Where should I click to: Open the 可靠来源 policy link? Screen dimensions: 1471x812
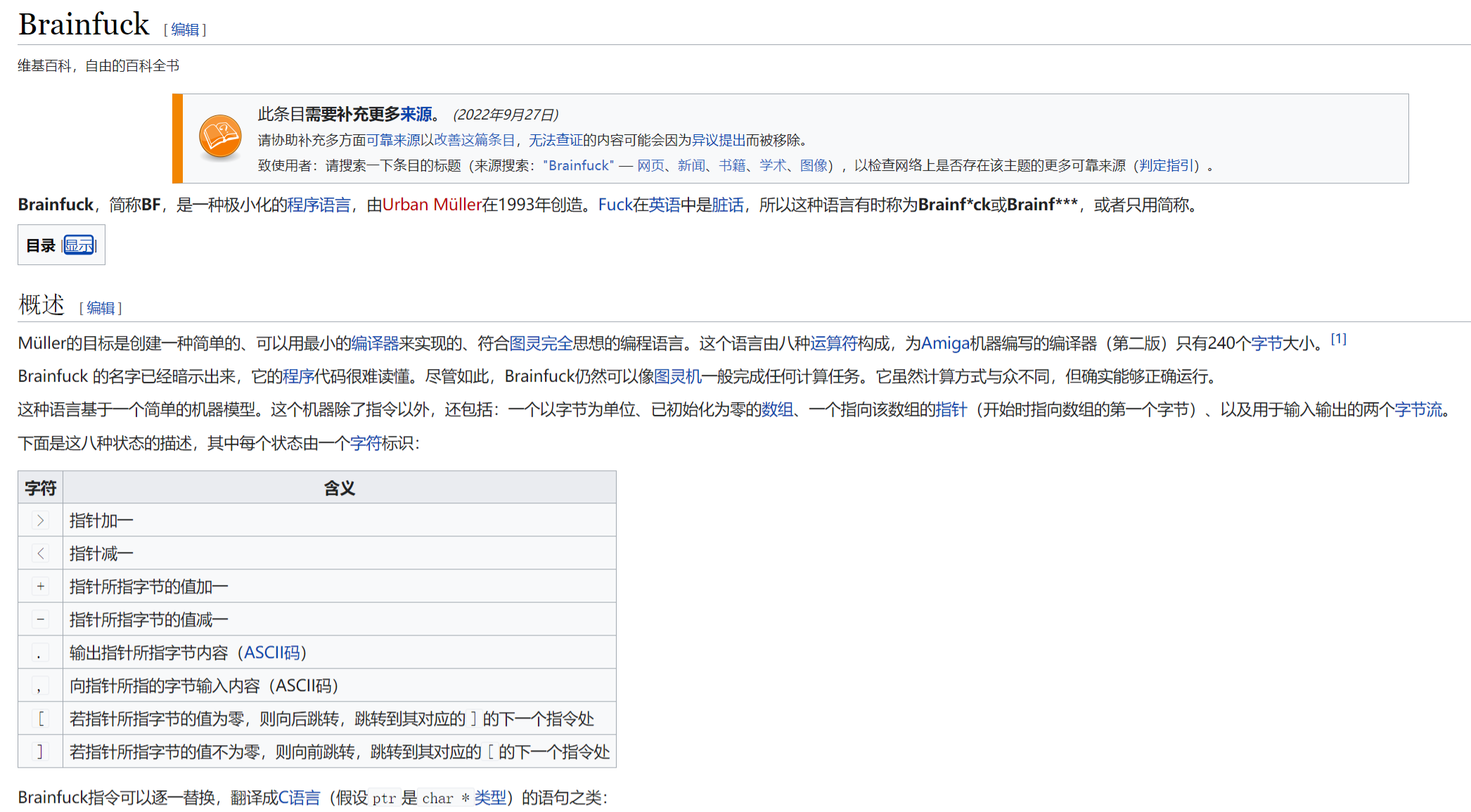pos(393,140)
